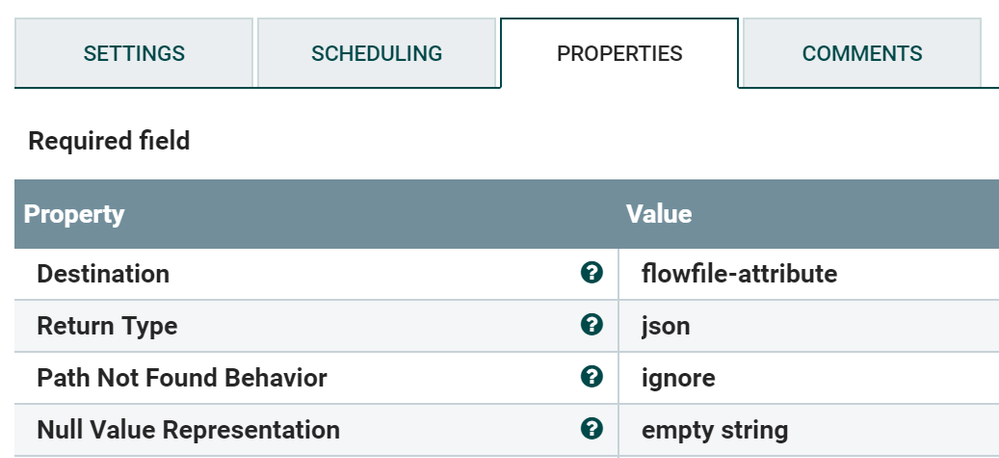Click the Null Value Representation property label

click(x=188, y=429)
